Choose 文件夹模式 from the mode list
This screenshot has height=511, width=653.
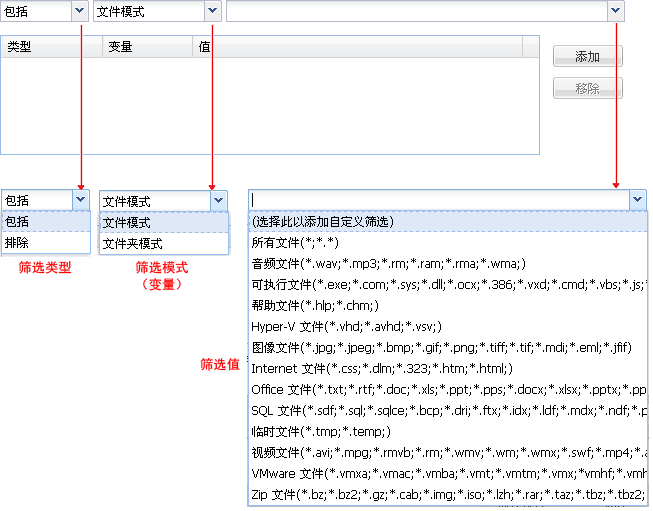click(x=164, y=244)
